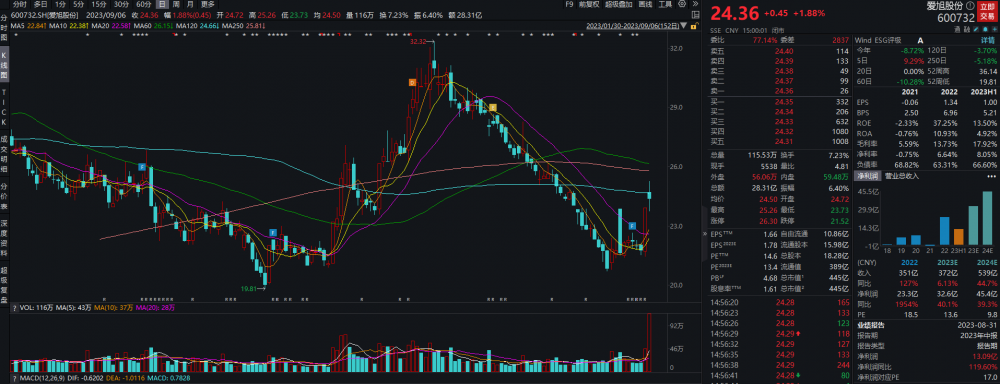Viewport: 1000px width, 384px height.
Task: Open the 工具 tools menu
Action: (x=665, y=4)
